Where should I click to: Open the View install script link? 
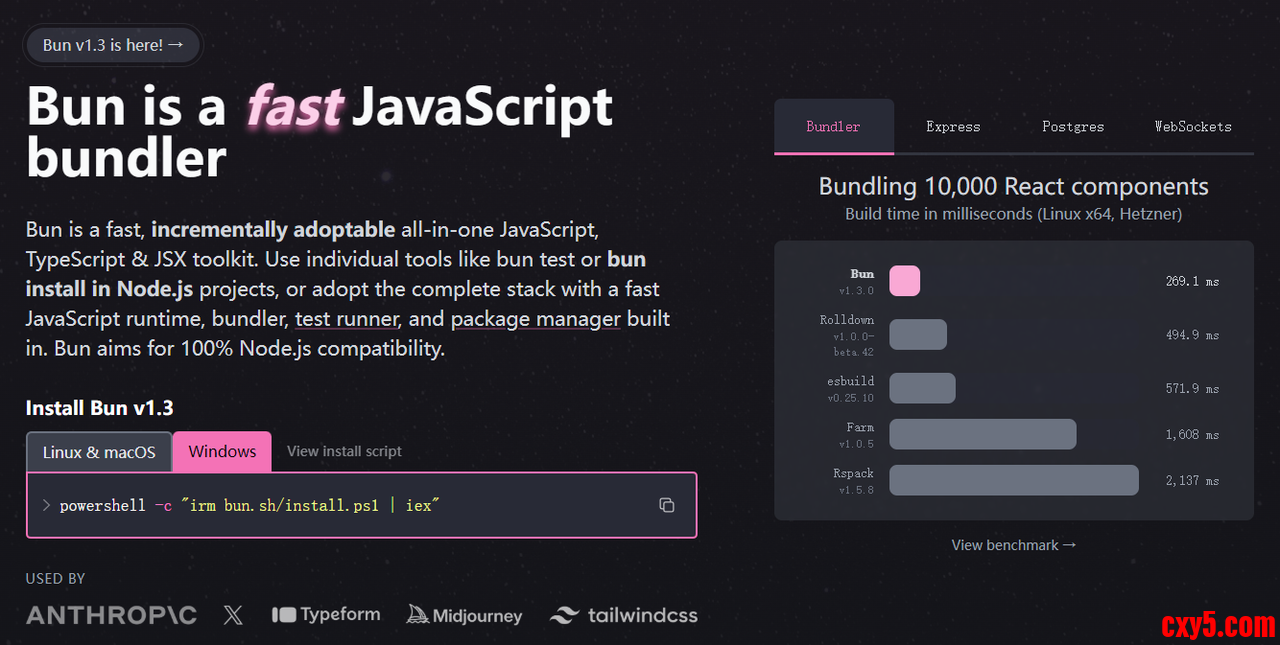[344, 452]
